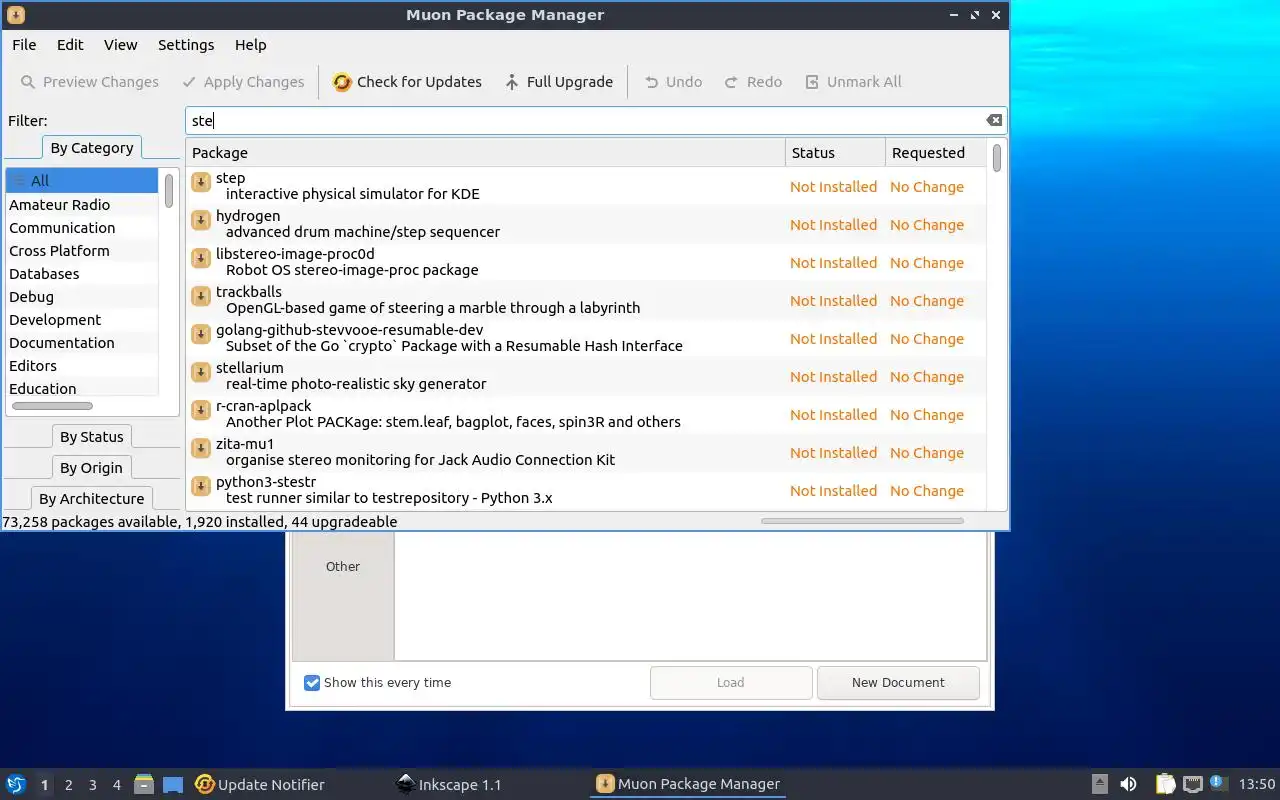
Task: Open the Help menu
Action: tap(251, 45)
